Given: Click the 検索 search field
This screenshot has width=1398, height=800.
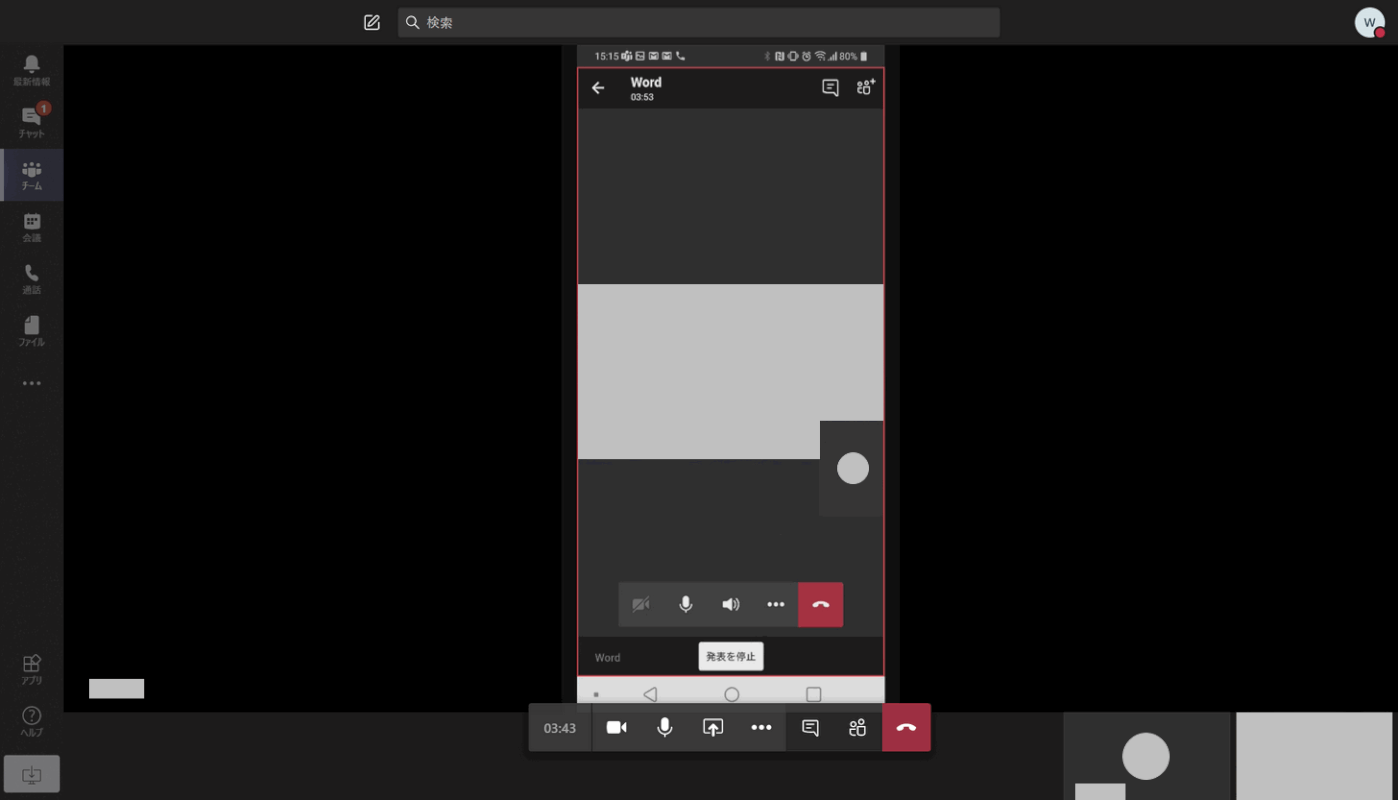Looking at the screenshot, I should tap(698, 21).
